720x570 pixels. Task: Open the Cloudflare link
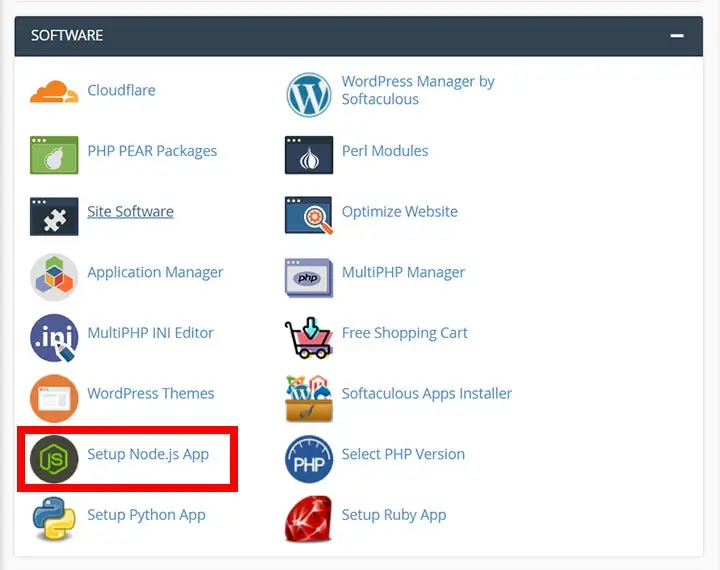[x=121, y=90]
